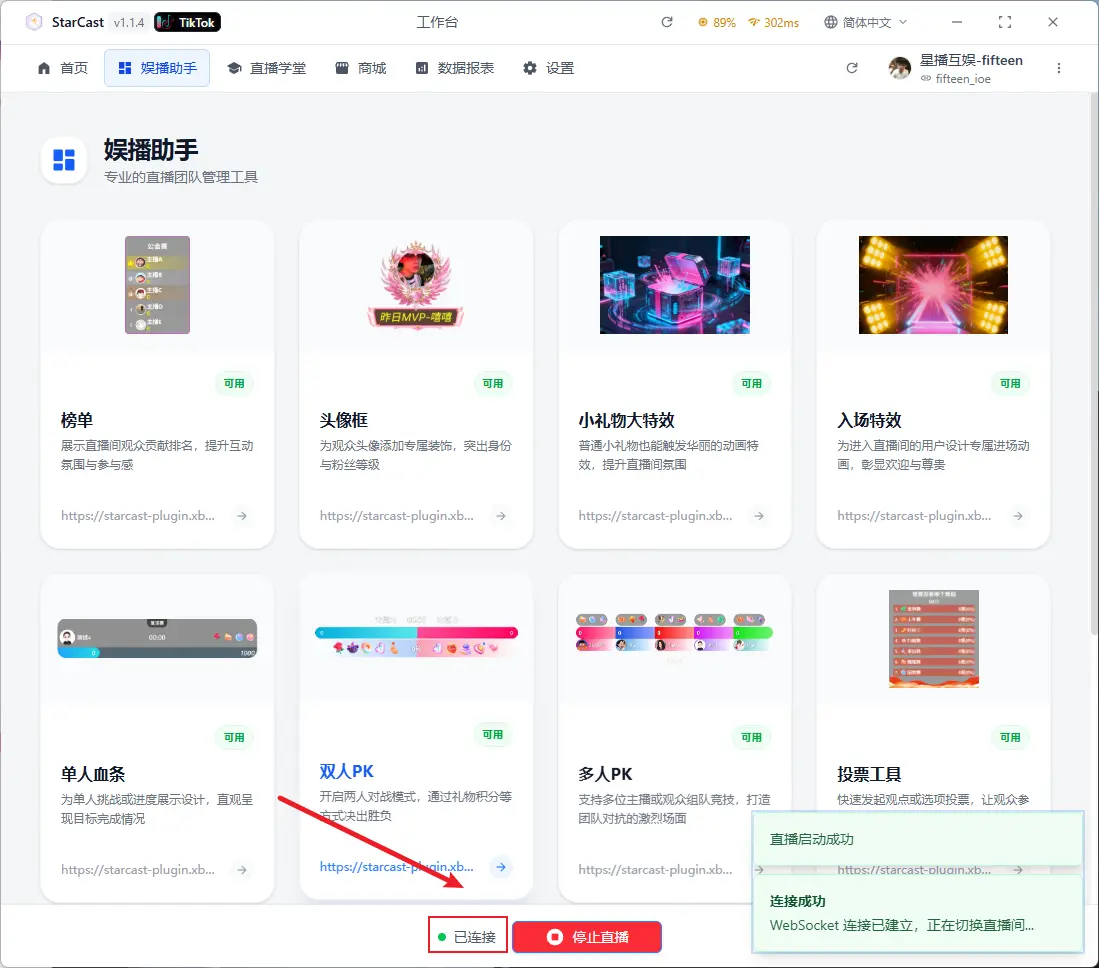The image size is (1099, 968).
Task: Click the 302ms network latency indicator
Action: tap(773, 22)
